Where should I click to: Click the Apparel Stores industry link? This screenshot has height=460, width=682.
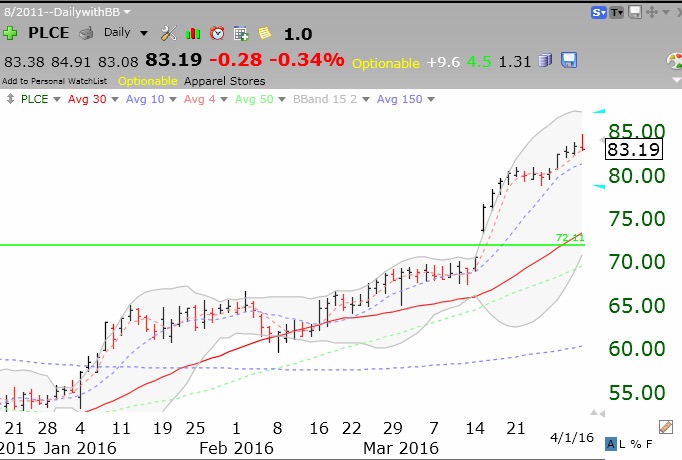click(x=225, y=80)
